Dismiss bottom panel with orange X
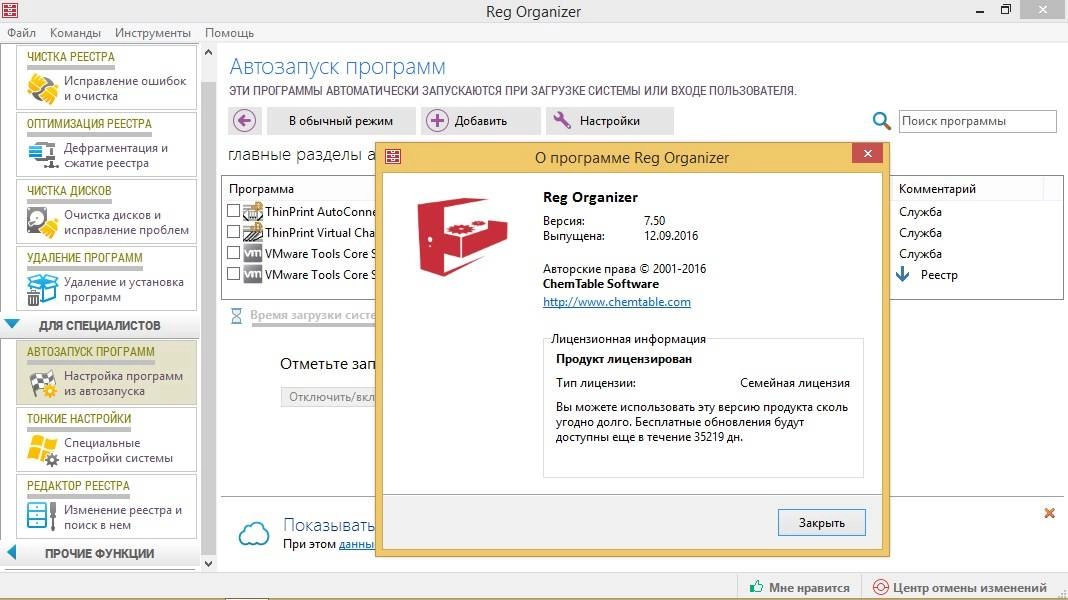The image size is (1068, 600). coord(1049,513)
